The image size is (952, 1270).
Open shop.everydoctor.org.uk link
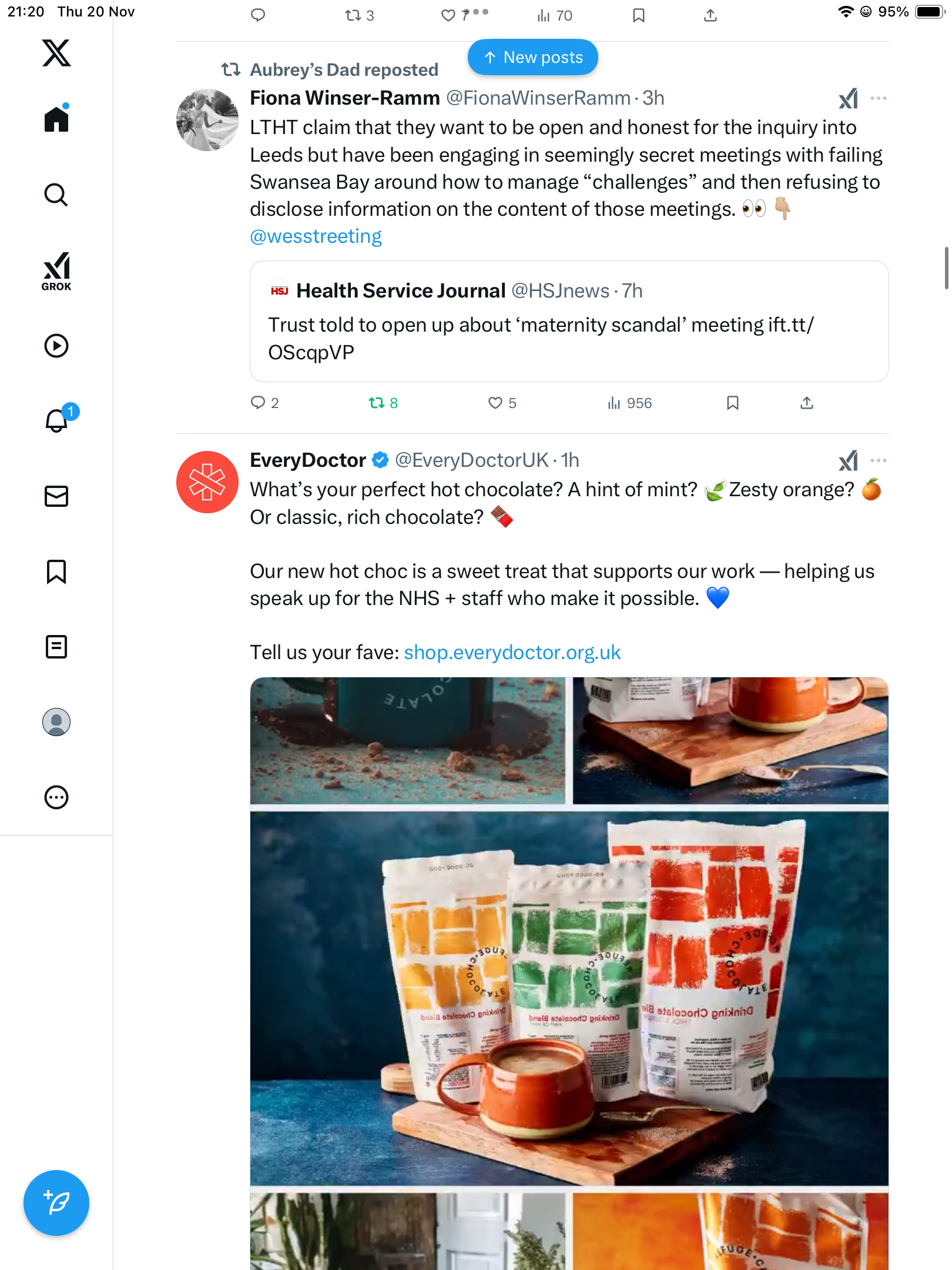tap(512, 653)
